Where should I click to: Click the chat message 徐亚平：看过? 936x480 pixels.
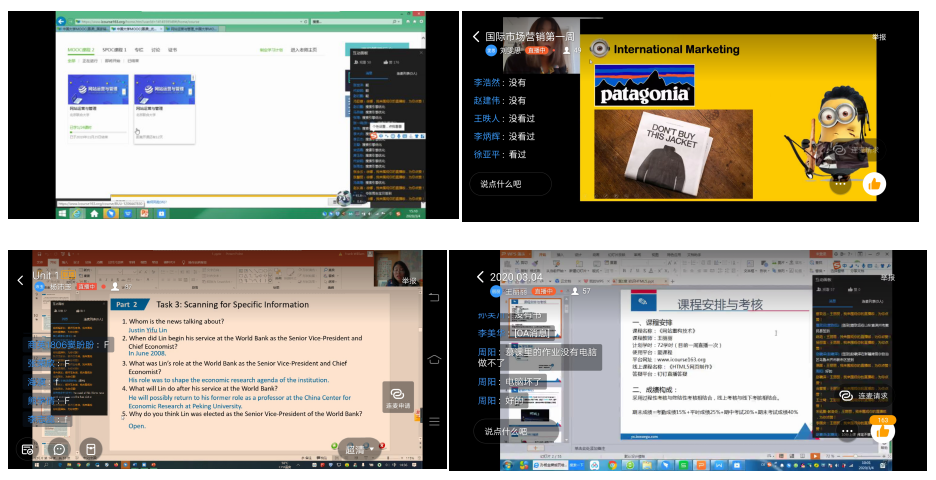(500, 154)
